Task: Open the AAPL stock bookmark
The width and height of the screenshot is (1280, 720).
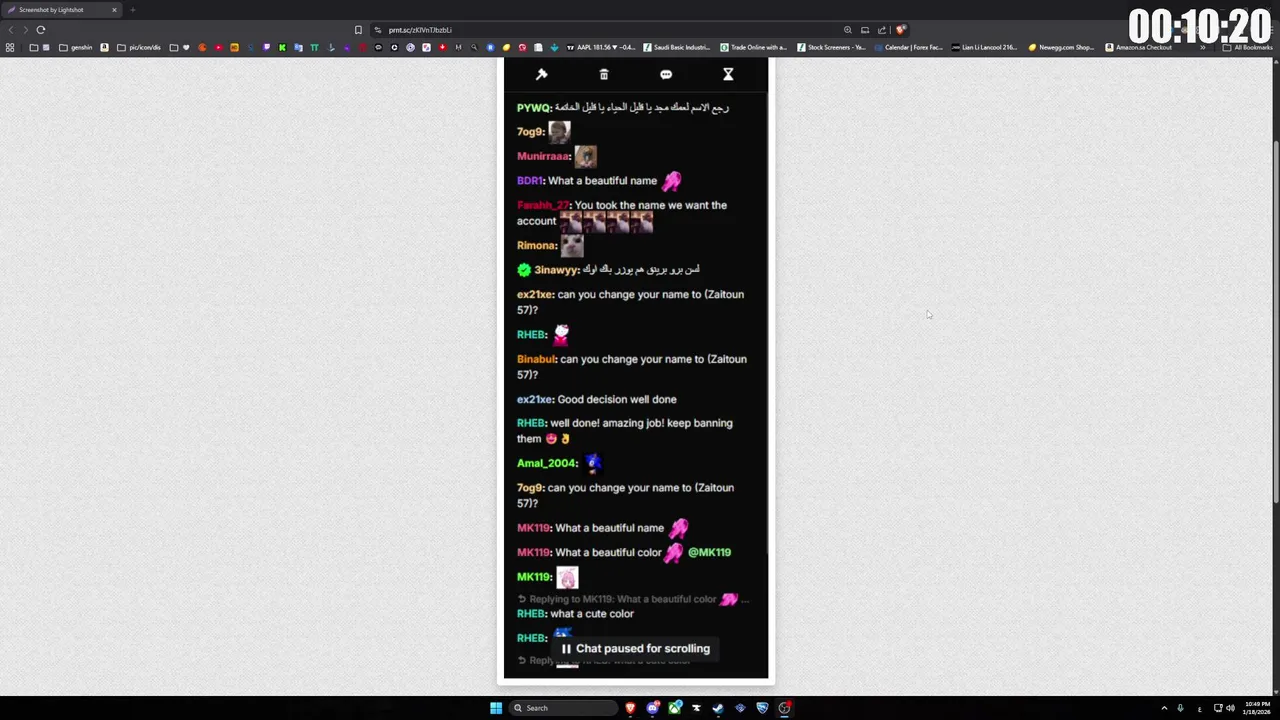Action: pyautogui.click(x=601, y=47)
